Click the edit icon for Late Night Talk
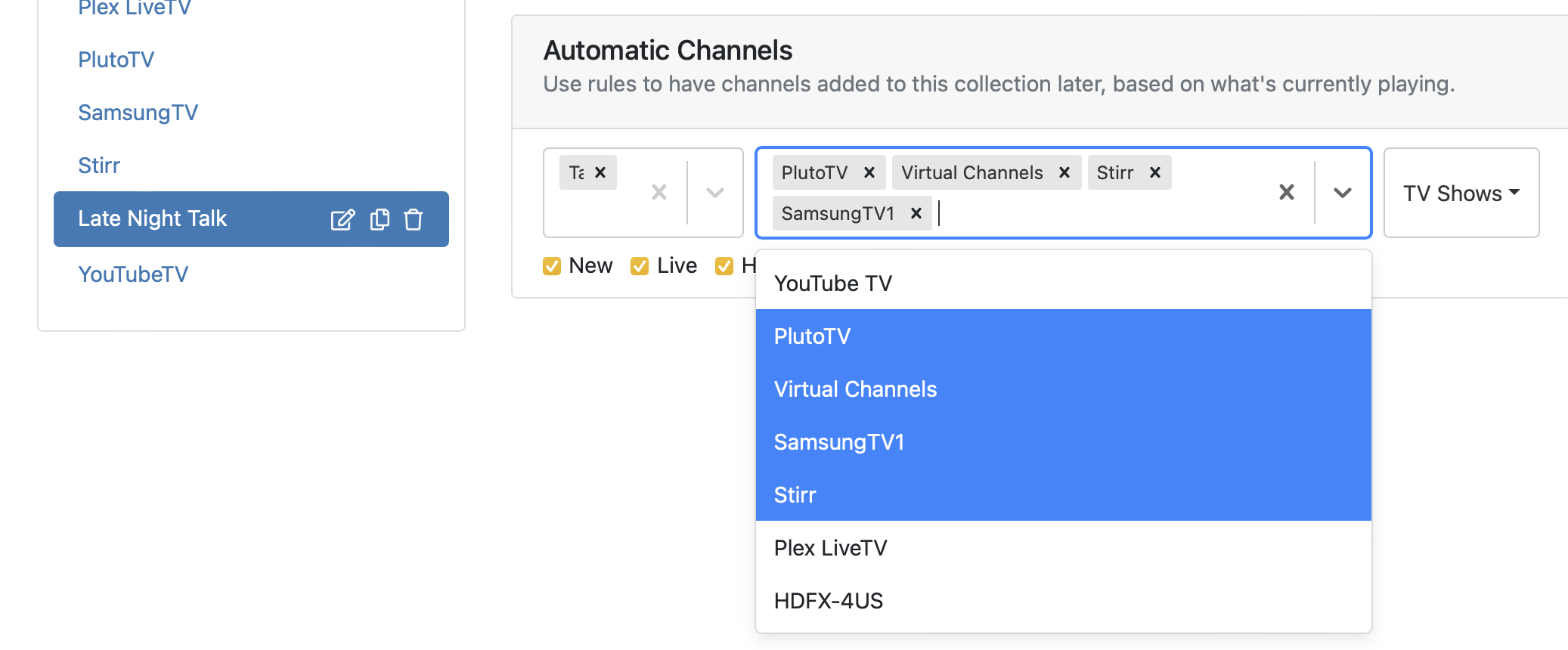 click(x=342, y=220)
